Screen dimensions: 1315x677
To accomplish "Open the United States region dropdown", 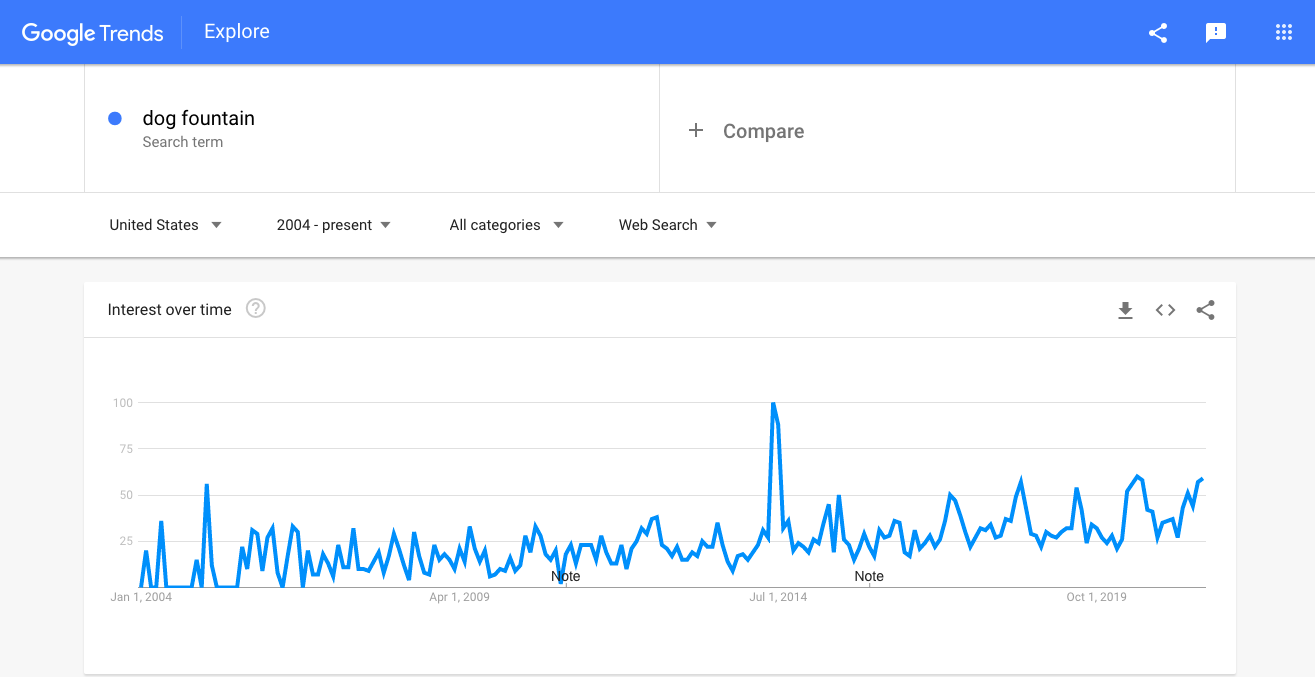I will 165,225.
